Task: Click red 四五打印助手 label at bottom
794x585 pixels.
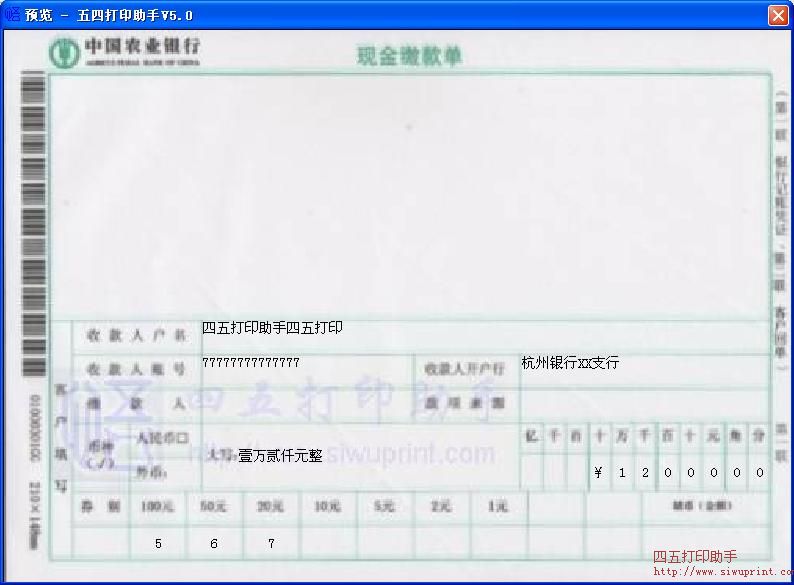Action: [695, 557]
